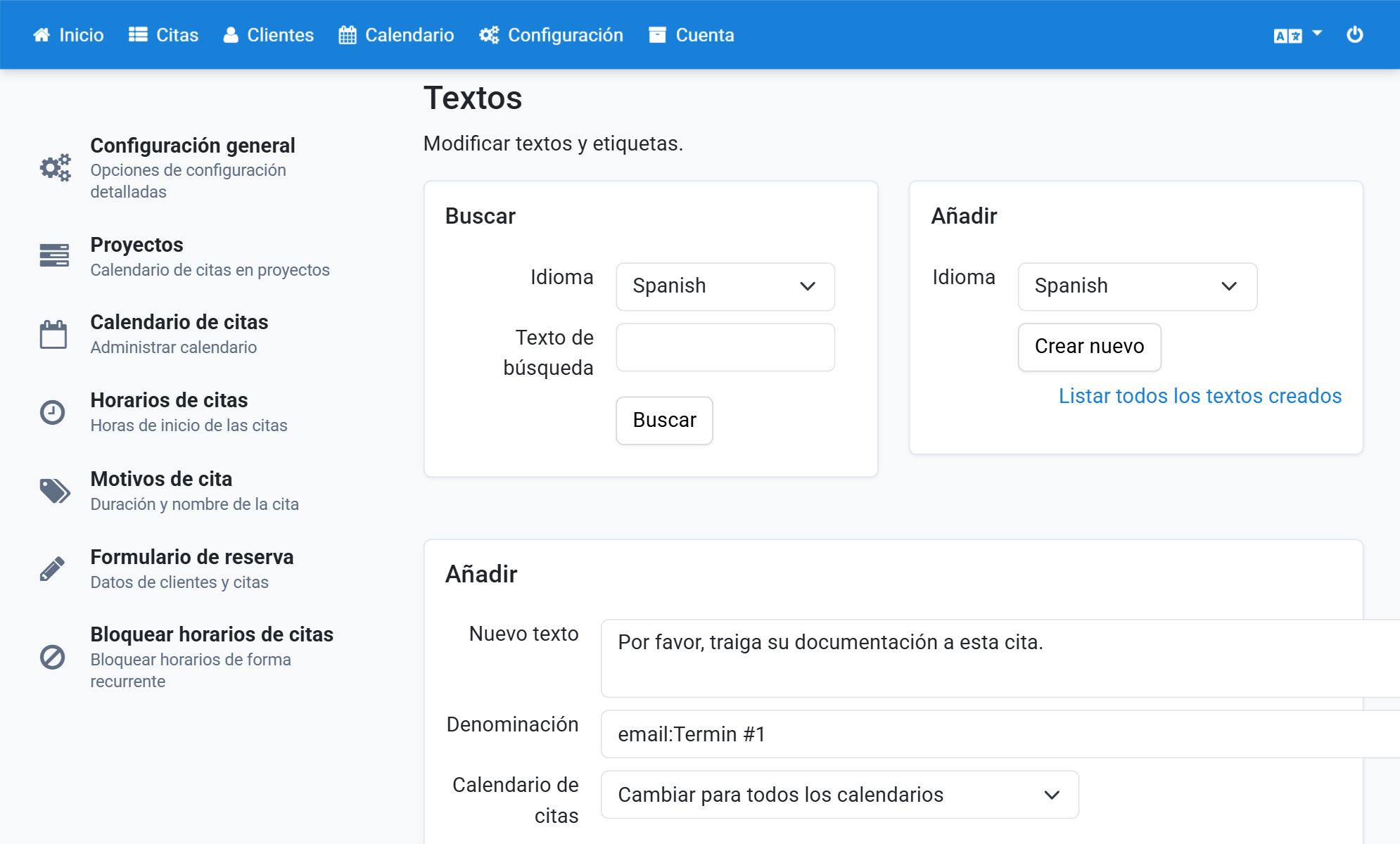
Task: Go to Motivos de cita section
Action: [x=161, y=479]
